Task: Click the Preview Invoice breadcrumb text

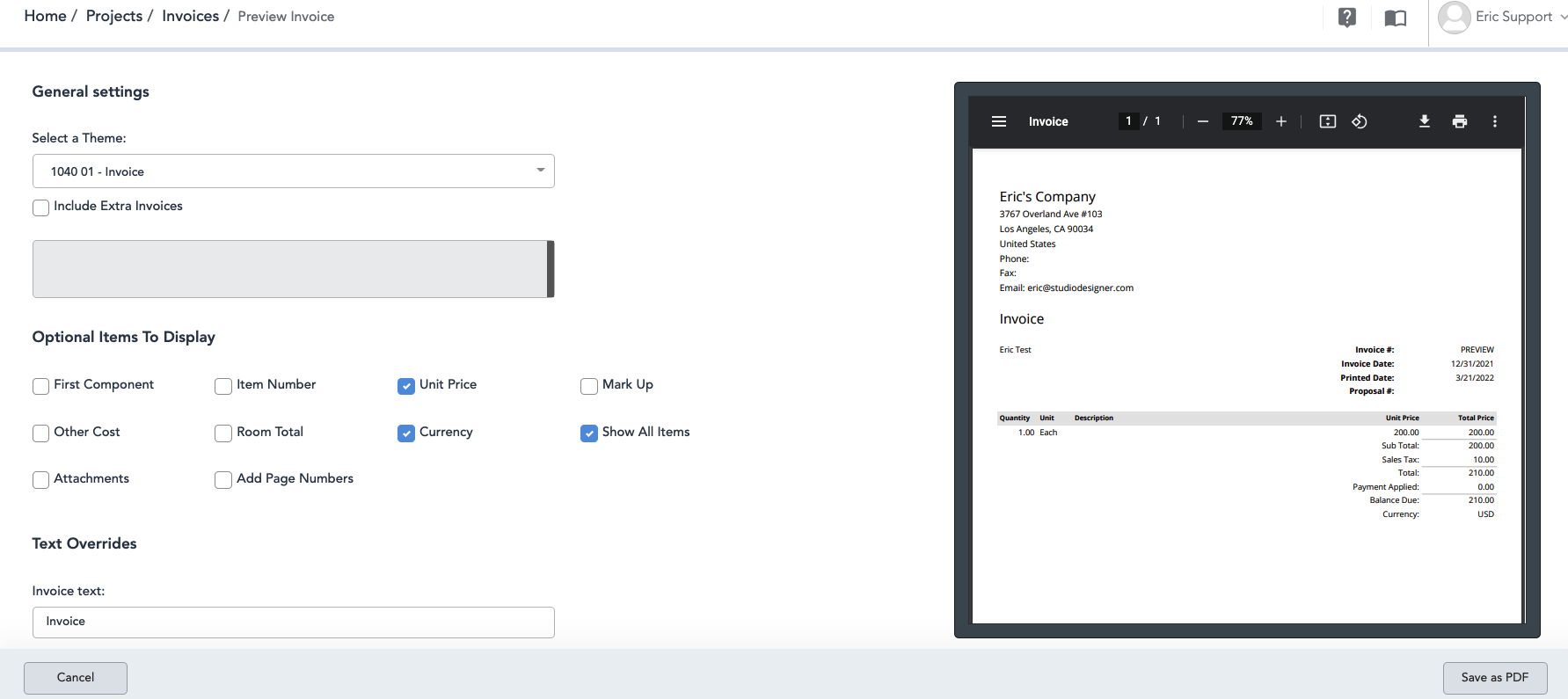Action: click(286, 17)
